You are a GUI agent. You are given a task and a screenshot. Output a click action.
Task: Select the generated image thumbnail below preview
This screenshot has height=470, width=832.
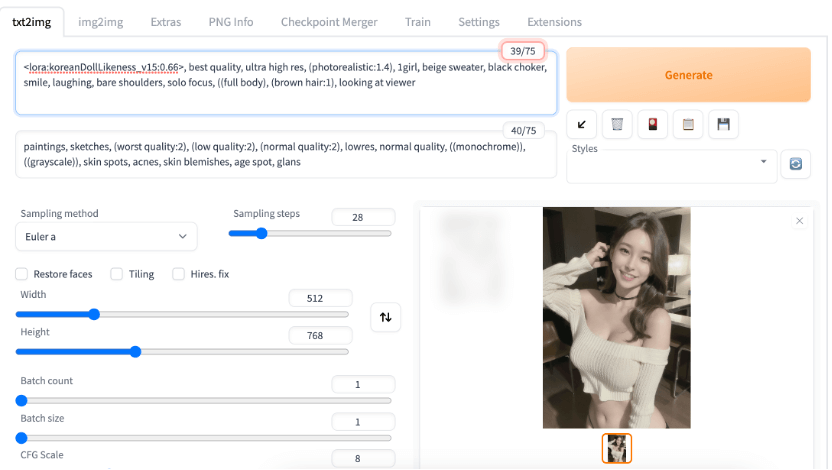(x=617, y=448)
